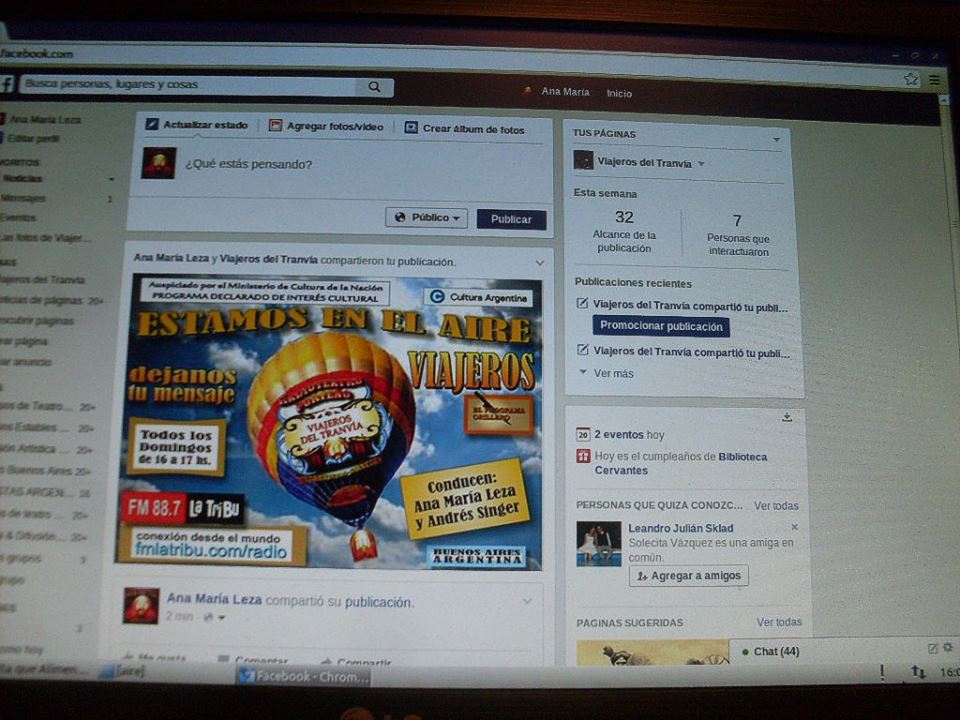This screenshot has height=720, width=960.
Task: Dismiss Leandro Julián Sklad suggestion
Action: pos(795,527)
